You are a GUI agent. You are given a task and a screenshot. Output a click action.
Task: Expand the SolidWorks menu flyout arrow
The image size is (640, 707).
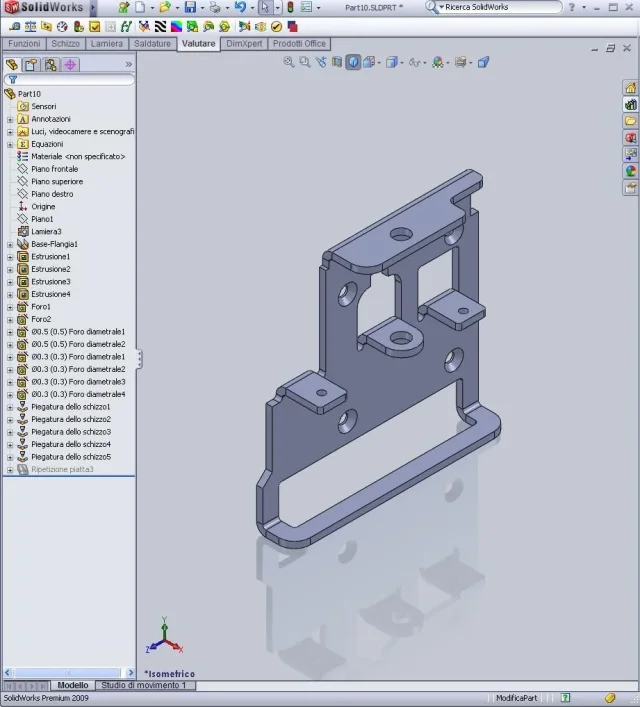[x=93, y=7]
